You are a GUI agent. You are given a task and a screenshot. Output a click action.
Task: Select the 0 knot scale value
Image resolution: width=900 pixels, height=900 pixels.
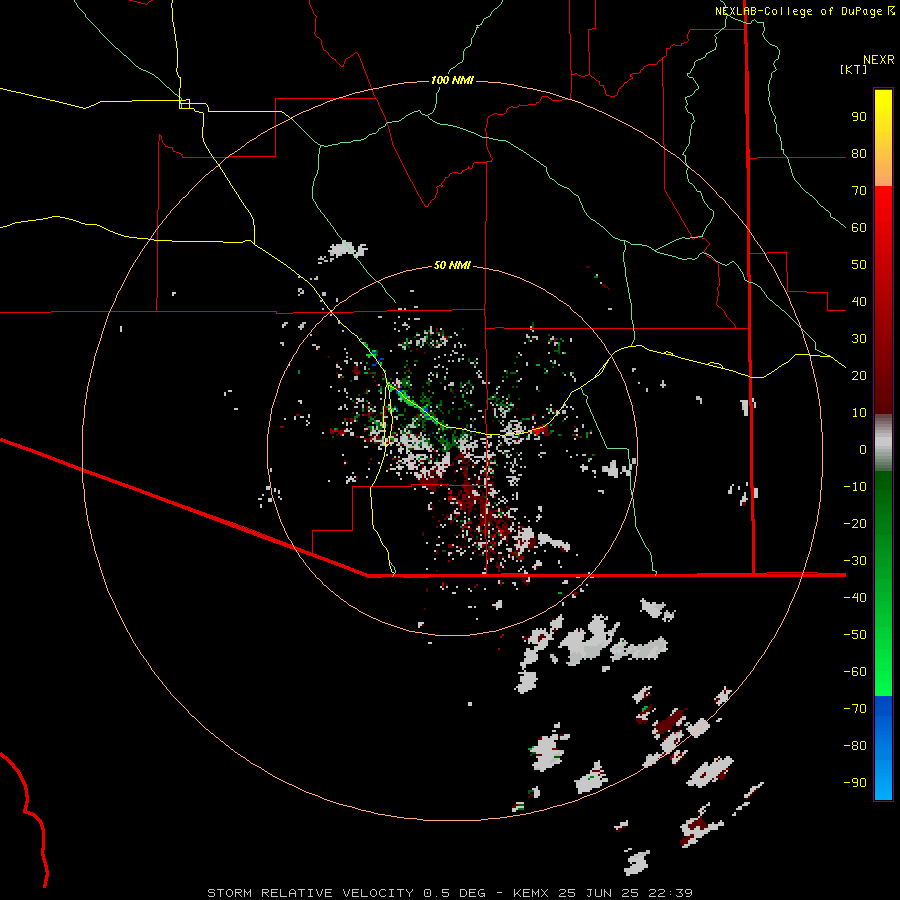pos(863,450)
